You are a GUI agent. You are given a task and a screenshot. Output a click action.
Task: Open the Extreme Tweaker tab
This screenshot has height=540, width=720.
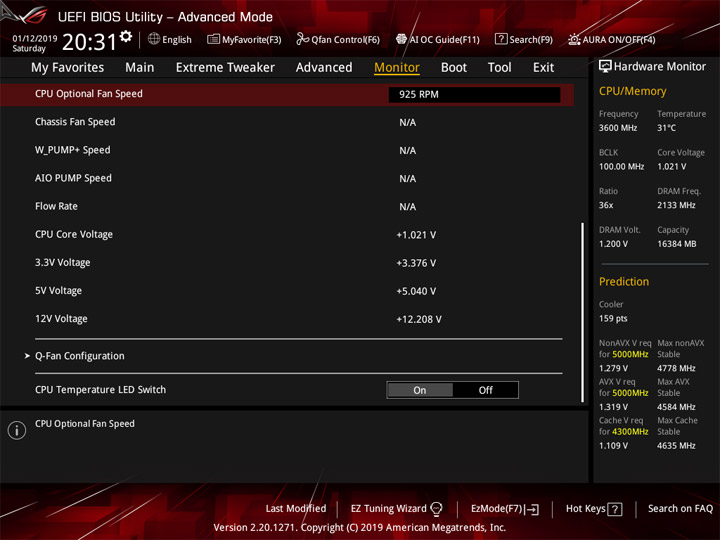(225, 68)
